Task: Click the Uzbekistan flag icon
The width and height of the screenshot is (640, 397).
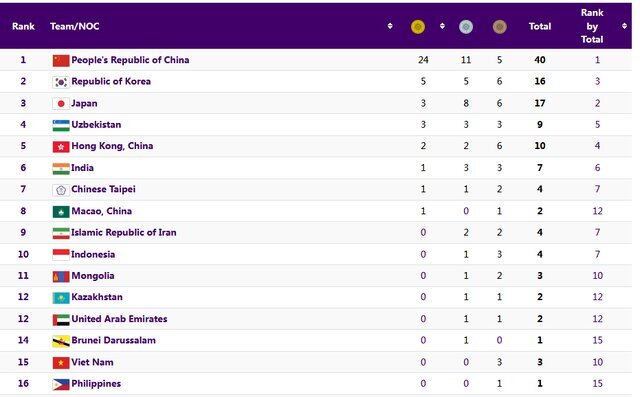Action: pos(61,125)
